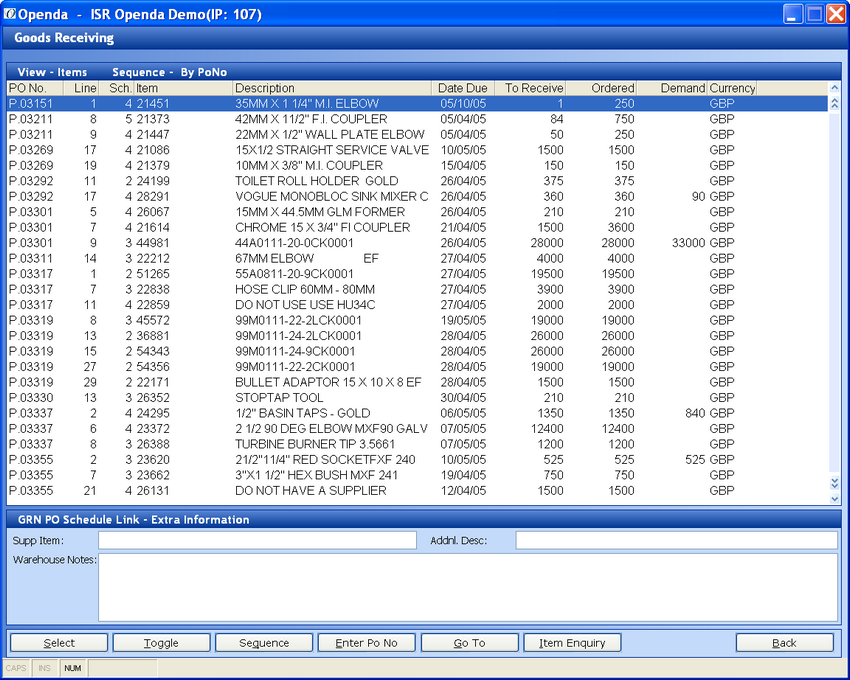The height and width of the screenshot is (680, 850).
Task: Select row VOGUE MONOBLOC SINK MIXER C
Action: (x=417, y=196)
